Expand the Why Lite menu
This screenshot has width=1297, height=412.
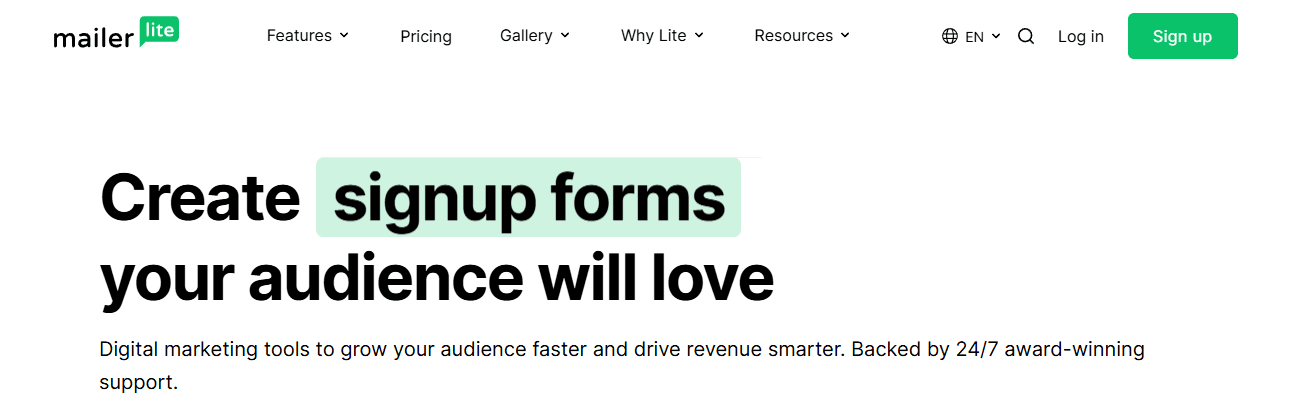pyautogui.click(x=663, y=36)
